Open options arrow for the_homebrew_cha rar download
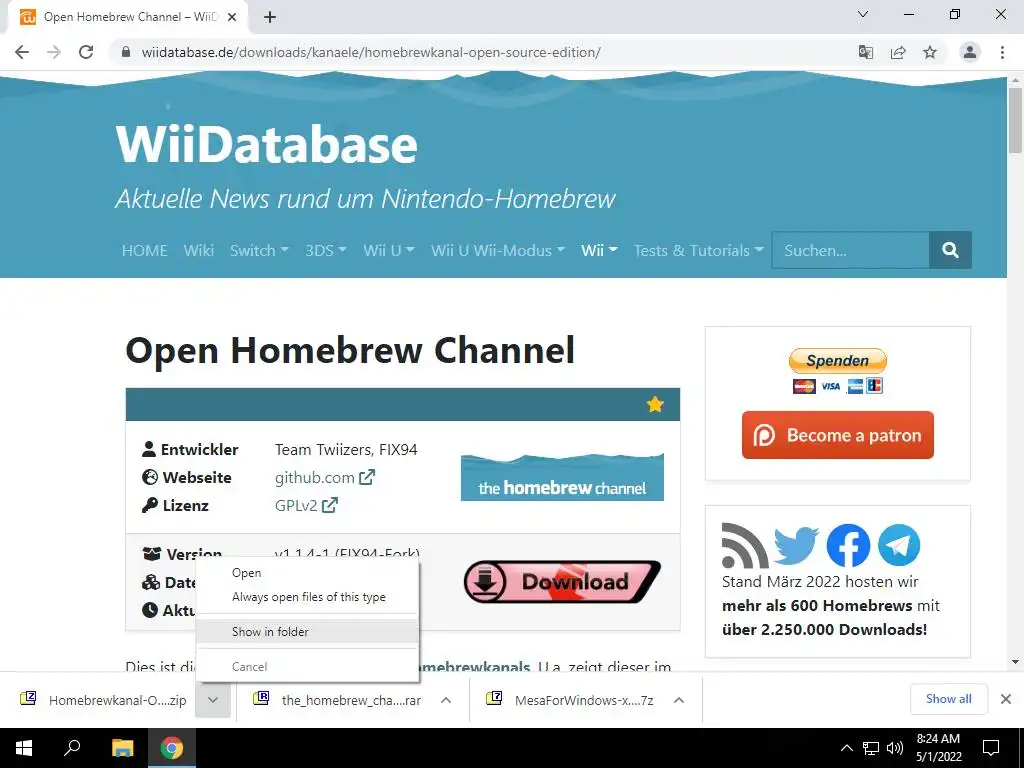Image resolution: width=1024 pixels, height=768 pixels. (x=446, y=700)
